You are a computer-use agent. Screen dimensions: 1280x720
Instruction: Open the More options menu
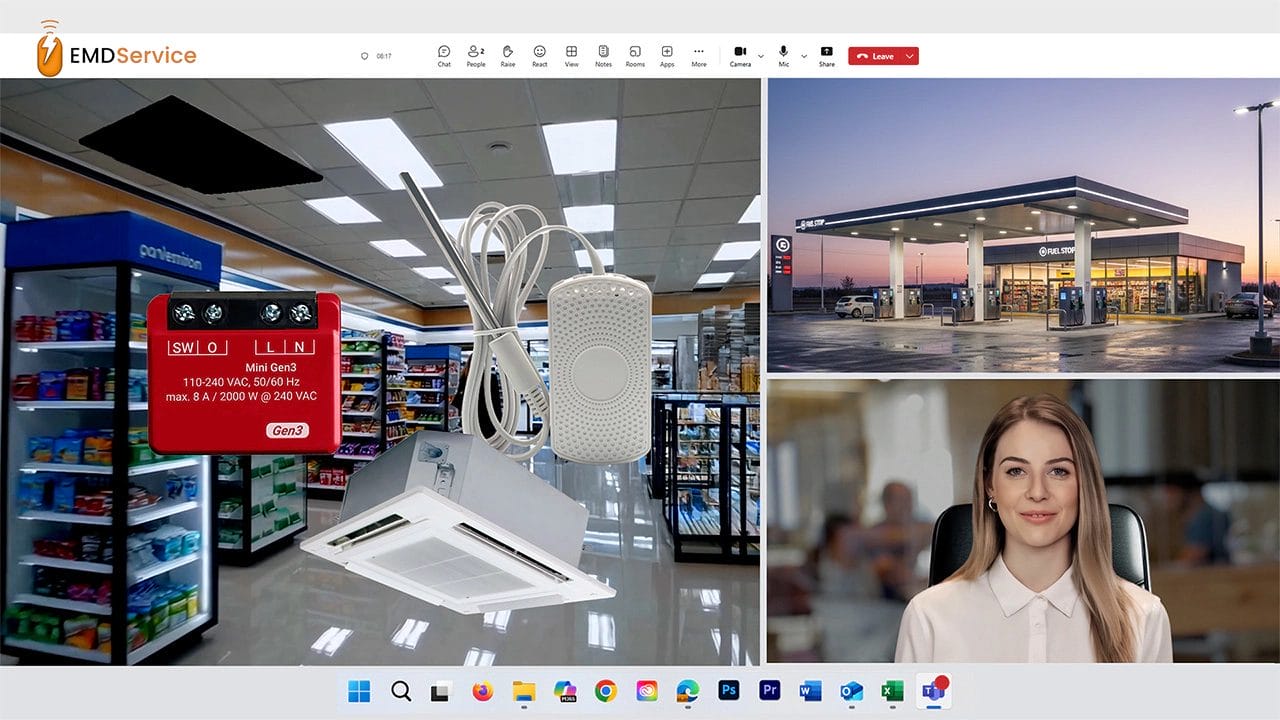pos(698,55)
